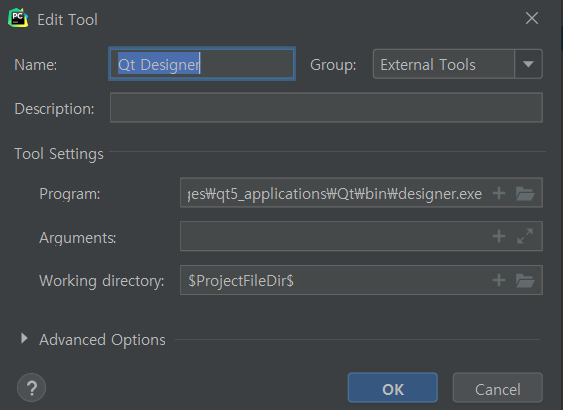Close the Edit Tool dialog

click(x=532, y=18)
